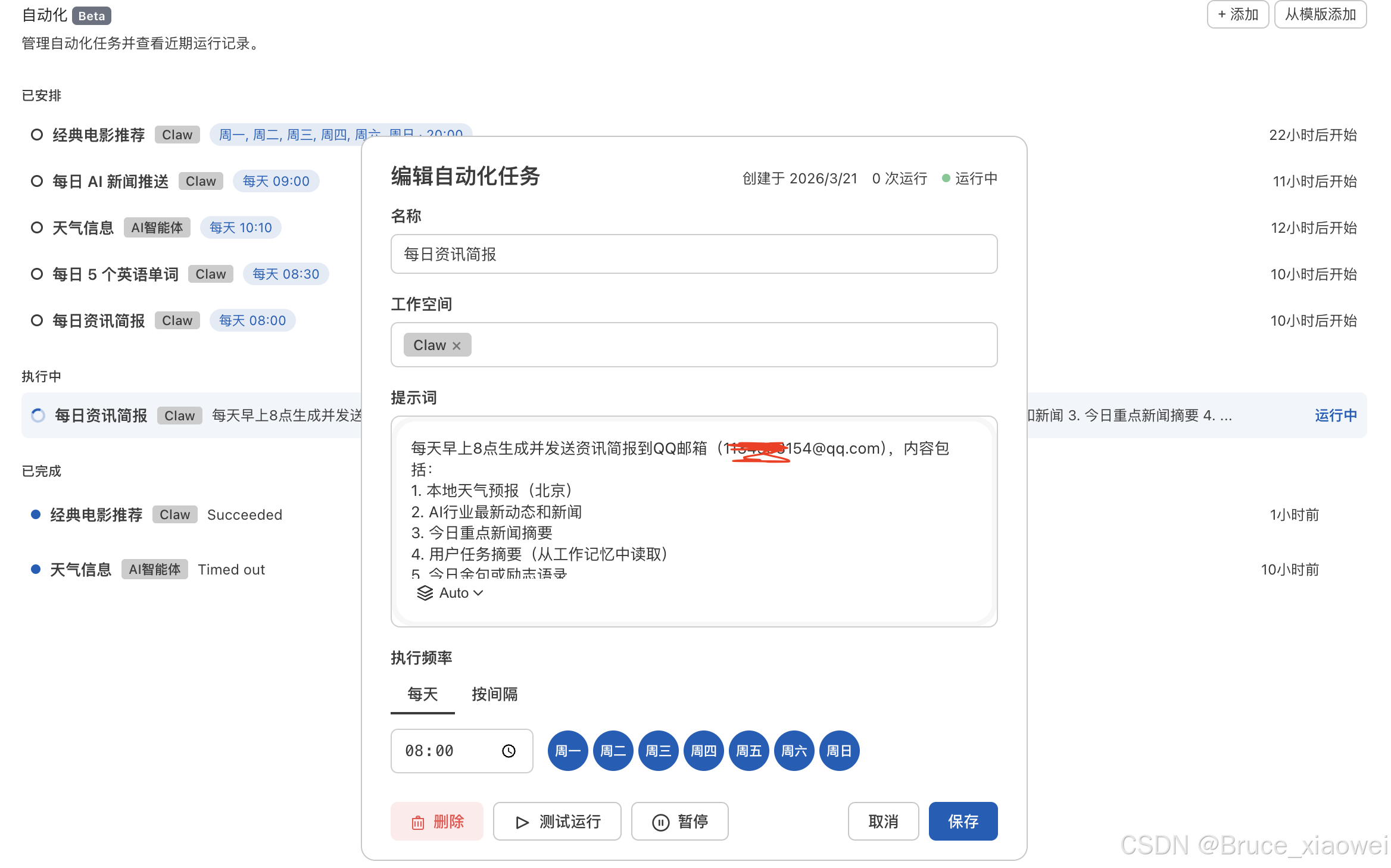This screenshot has height=868, width=1391.
Task: Click the pause icon on the 暂停 button
Action: tap(662, 822)
